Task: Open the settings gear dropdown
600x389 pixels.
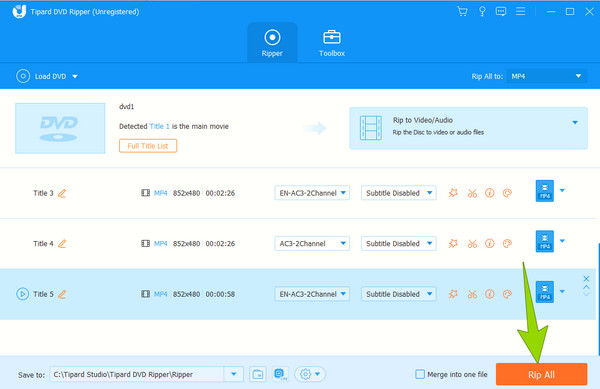Action: coord(310,374)
